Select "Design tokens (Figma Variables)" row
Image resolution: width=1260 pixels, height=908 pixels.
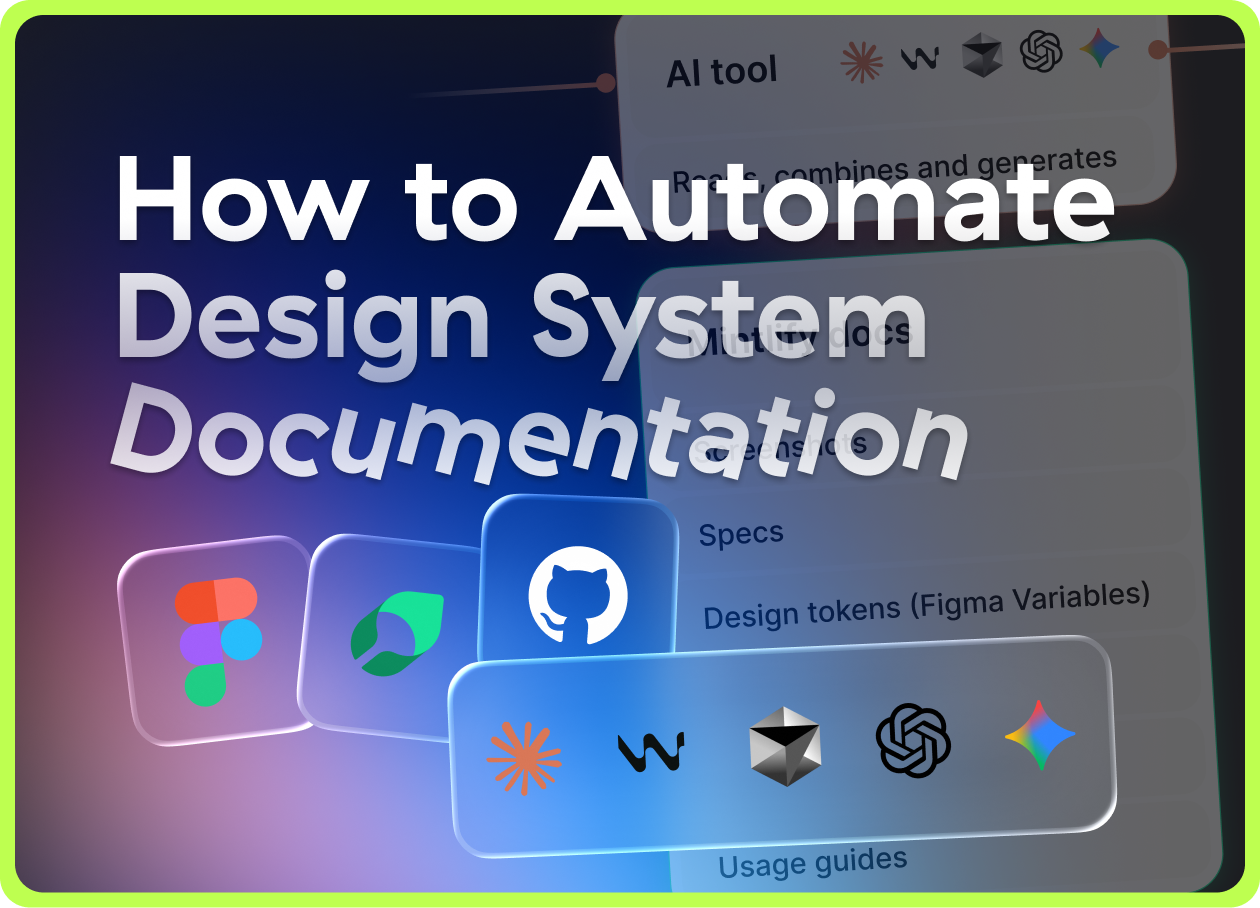pos(926,606)
